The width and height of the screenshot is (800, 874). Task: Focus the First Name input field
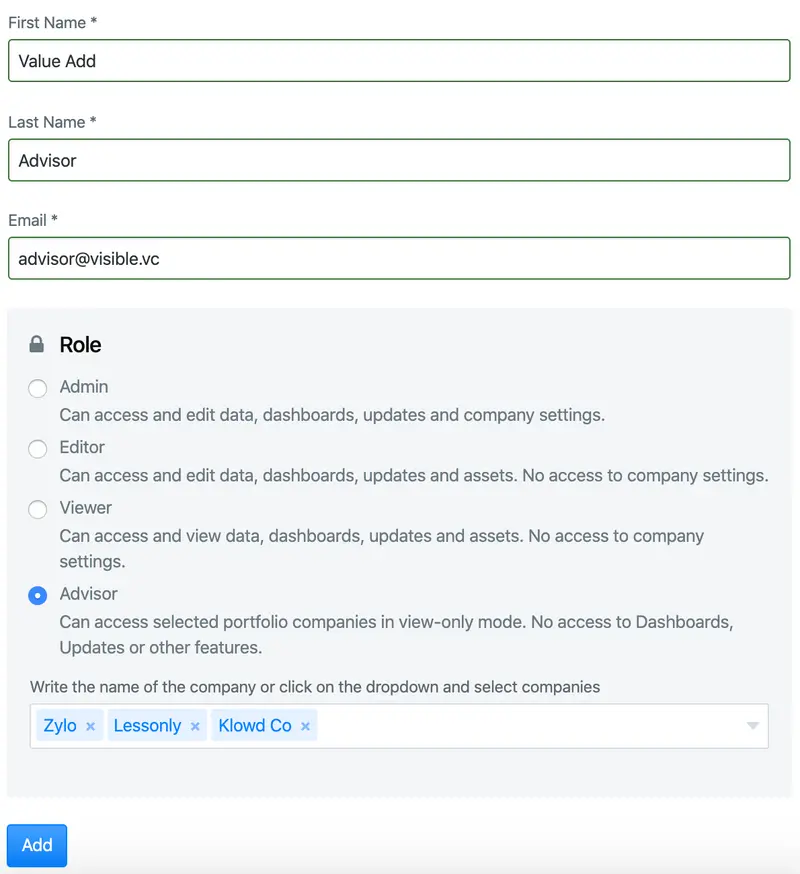399,61
